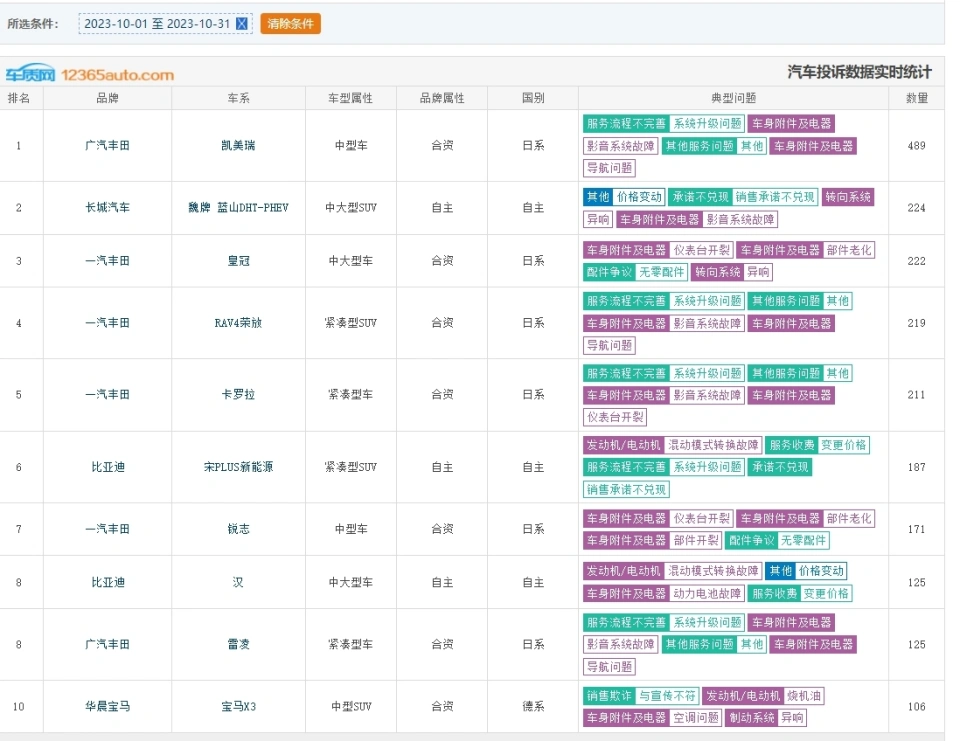The image size is (960, 741).
Task: Click 比亚迪 brand in 宋PLUS新能源 row
Action: pos(108,467)
